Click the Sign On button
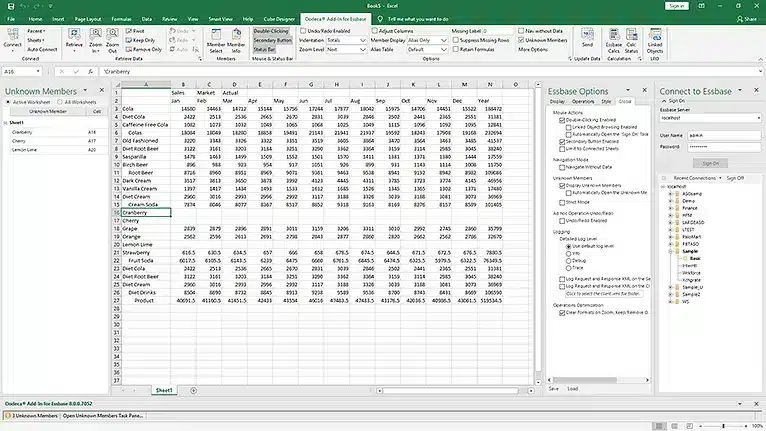Screen dimensions: 766x431 pyautogui.click(x=710, y=163)
